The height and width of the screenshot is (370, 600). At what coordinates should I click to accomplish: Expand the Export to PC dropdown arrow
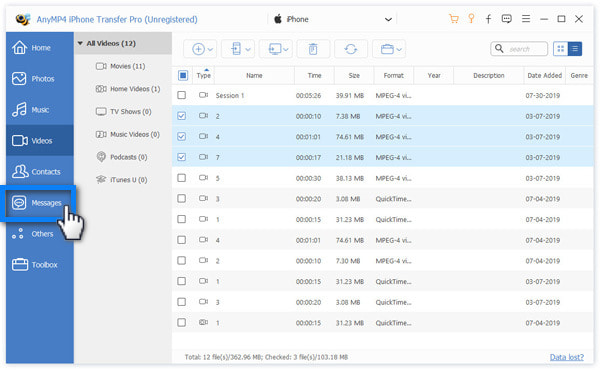(x=285, y=49)
